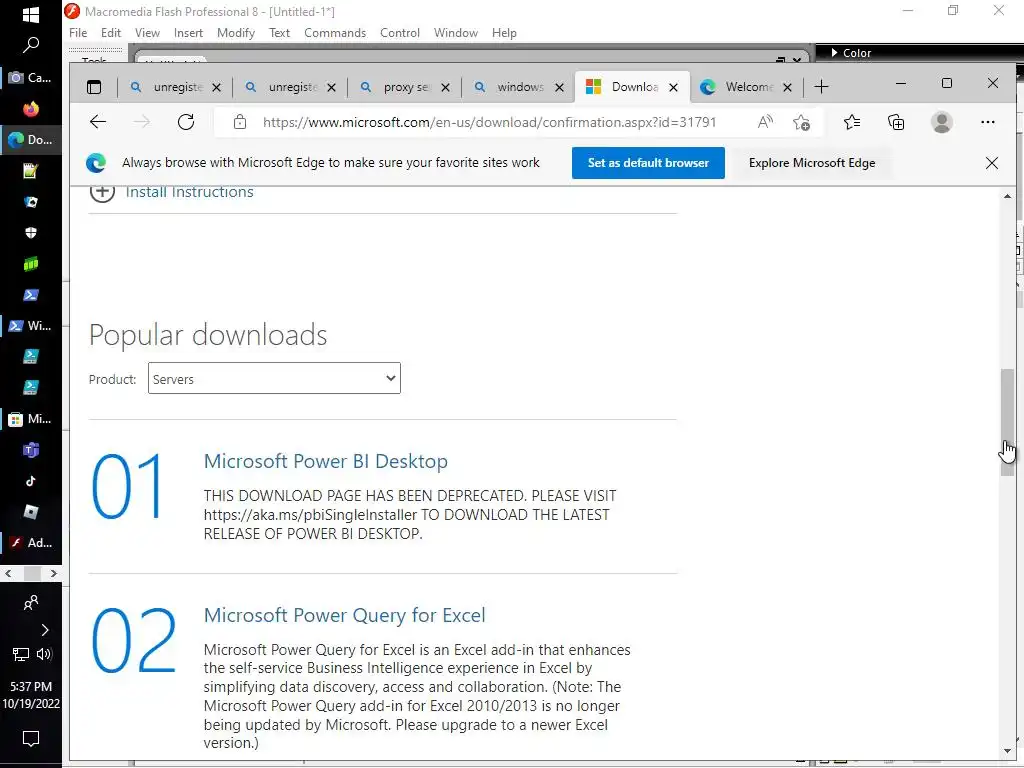This screenshot has width=1024, height=768.
Task: Close the Welcome tab
Action: pos(788,88)
